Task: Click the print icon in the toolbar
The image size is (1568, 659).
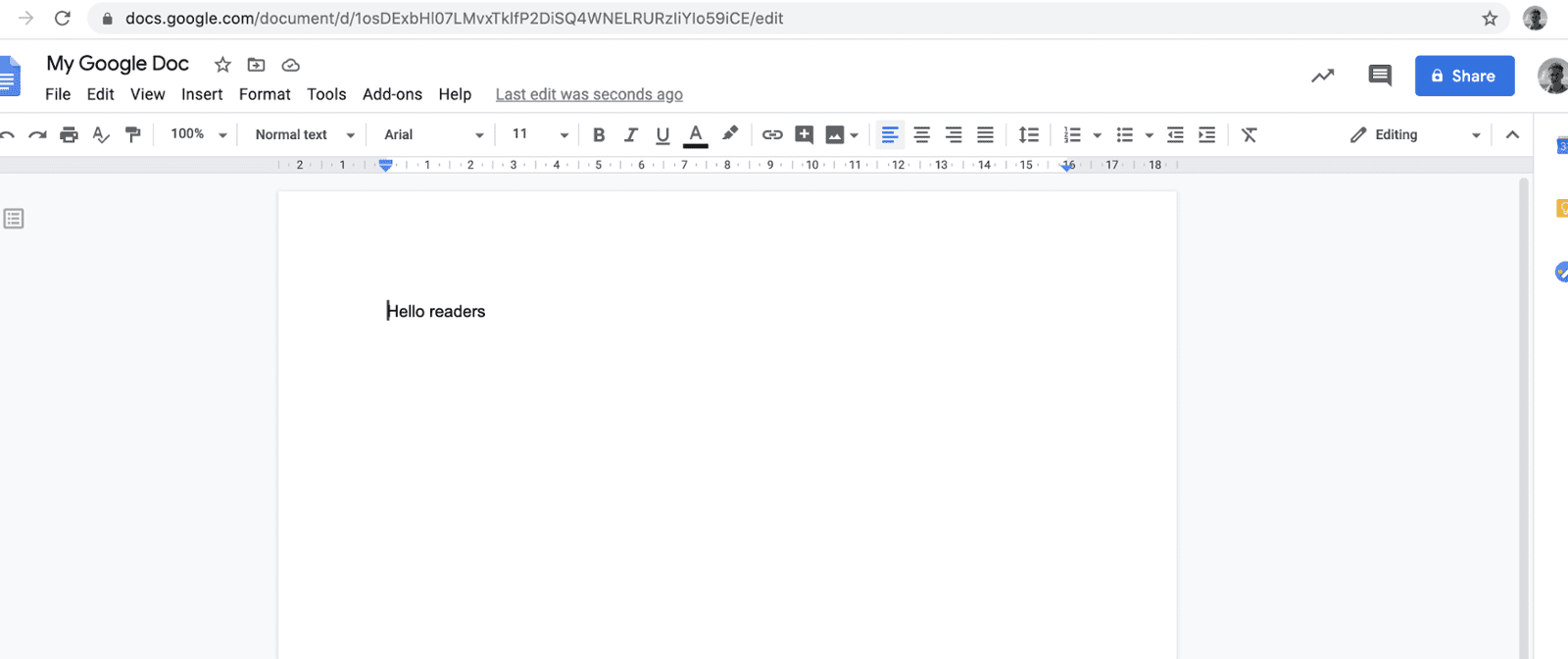Action: (x=69, y=135)
